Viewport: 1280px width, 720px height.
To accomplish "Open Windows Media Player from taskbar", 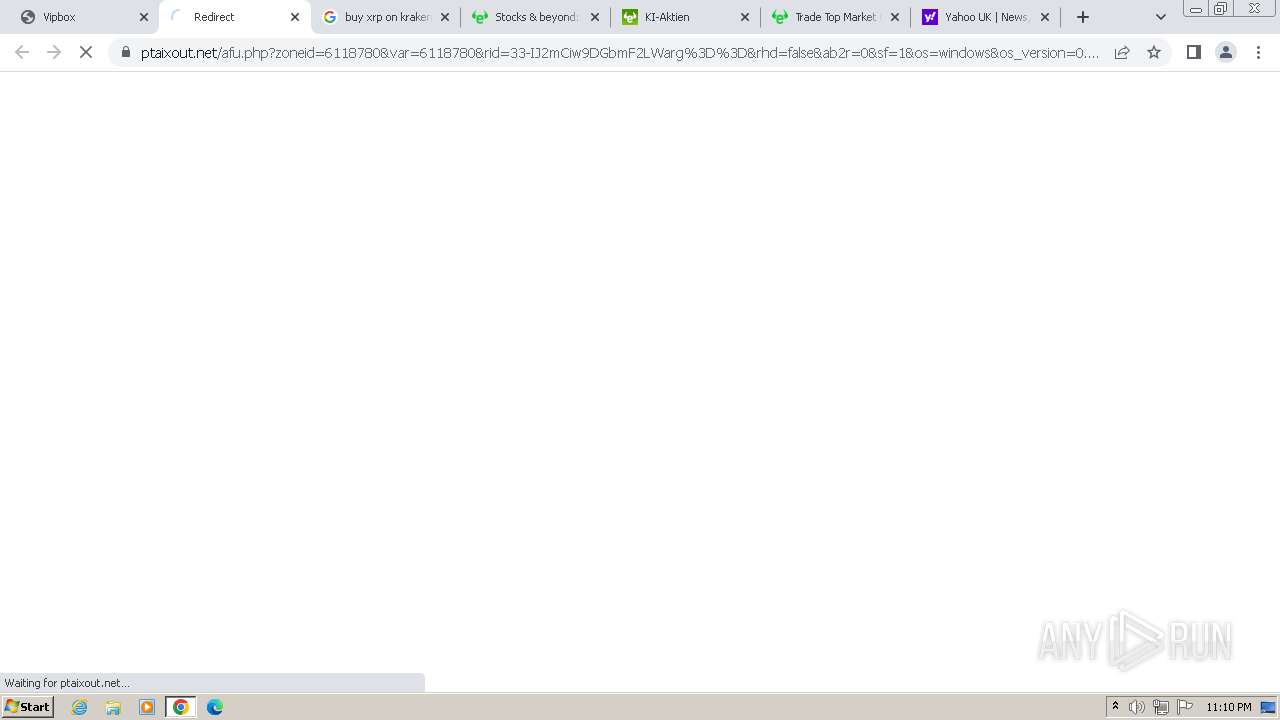I will pos(147,707).
